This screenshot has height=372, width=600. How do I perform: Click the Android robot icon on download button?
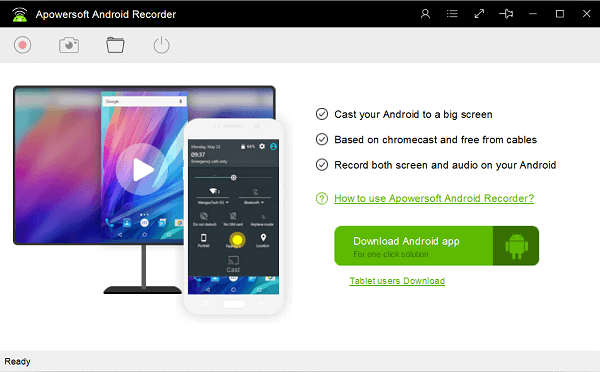[x=517, y=246]
